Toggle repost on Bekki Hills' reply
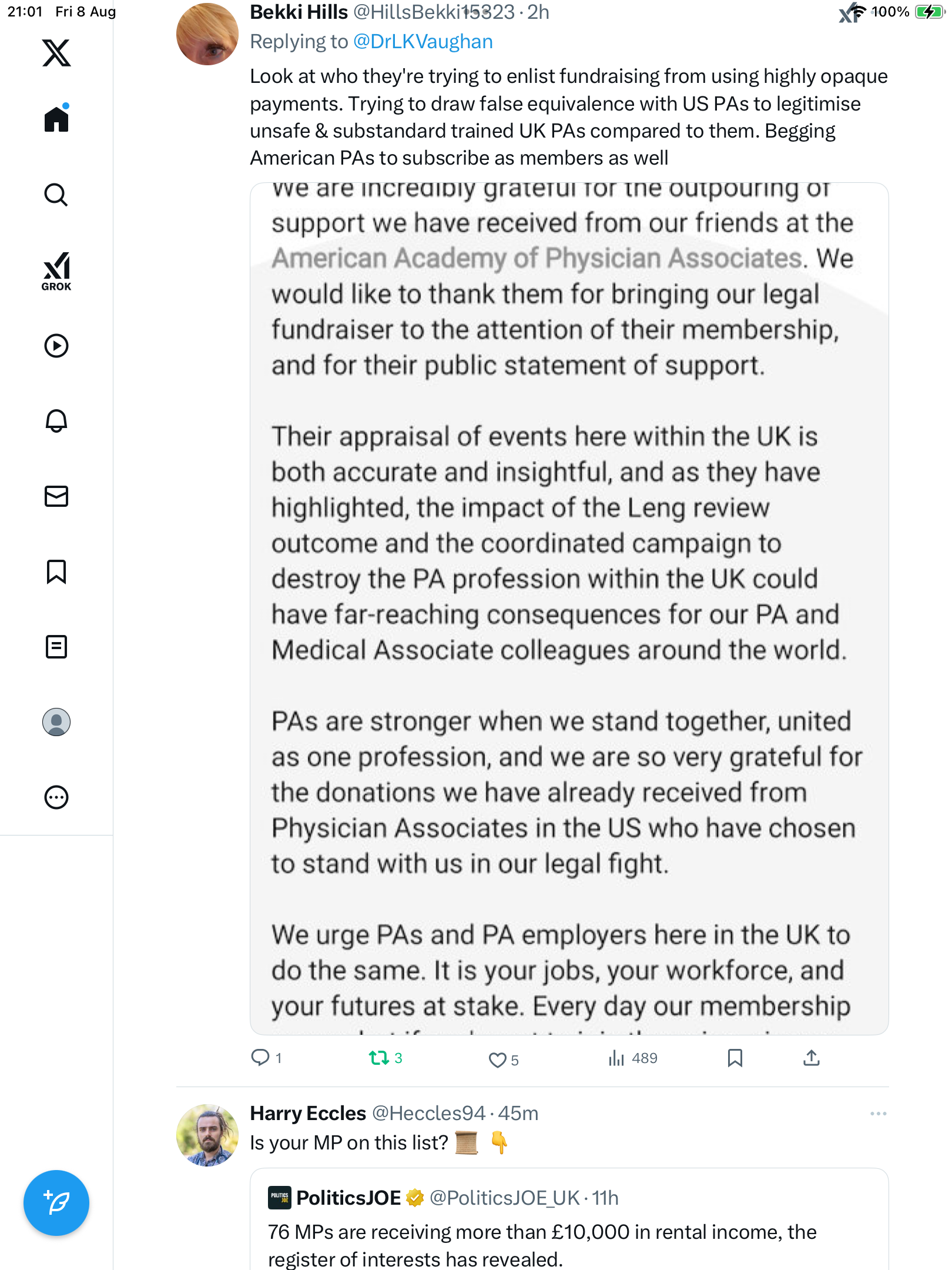 [x=379, y=1058]
